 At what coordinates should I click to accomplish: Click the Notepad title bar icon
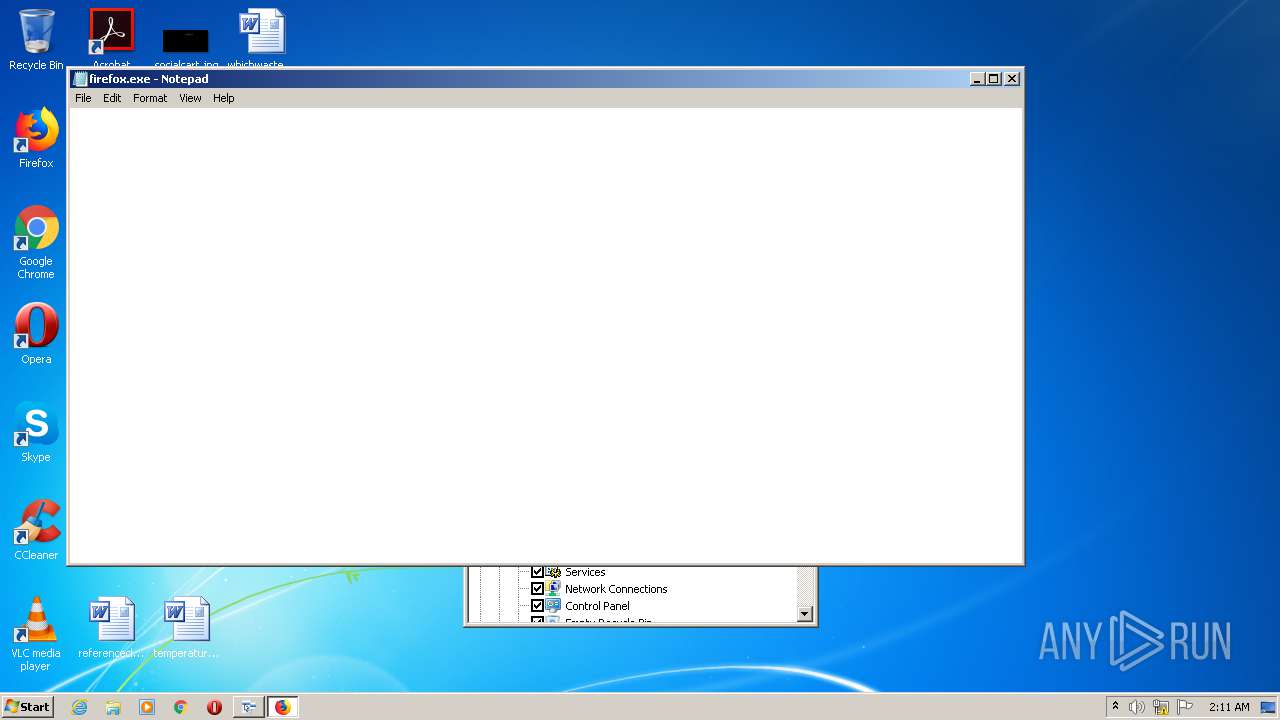pos(80,79)
